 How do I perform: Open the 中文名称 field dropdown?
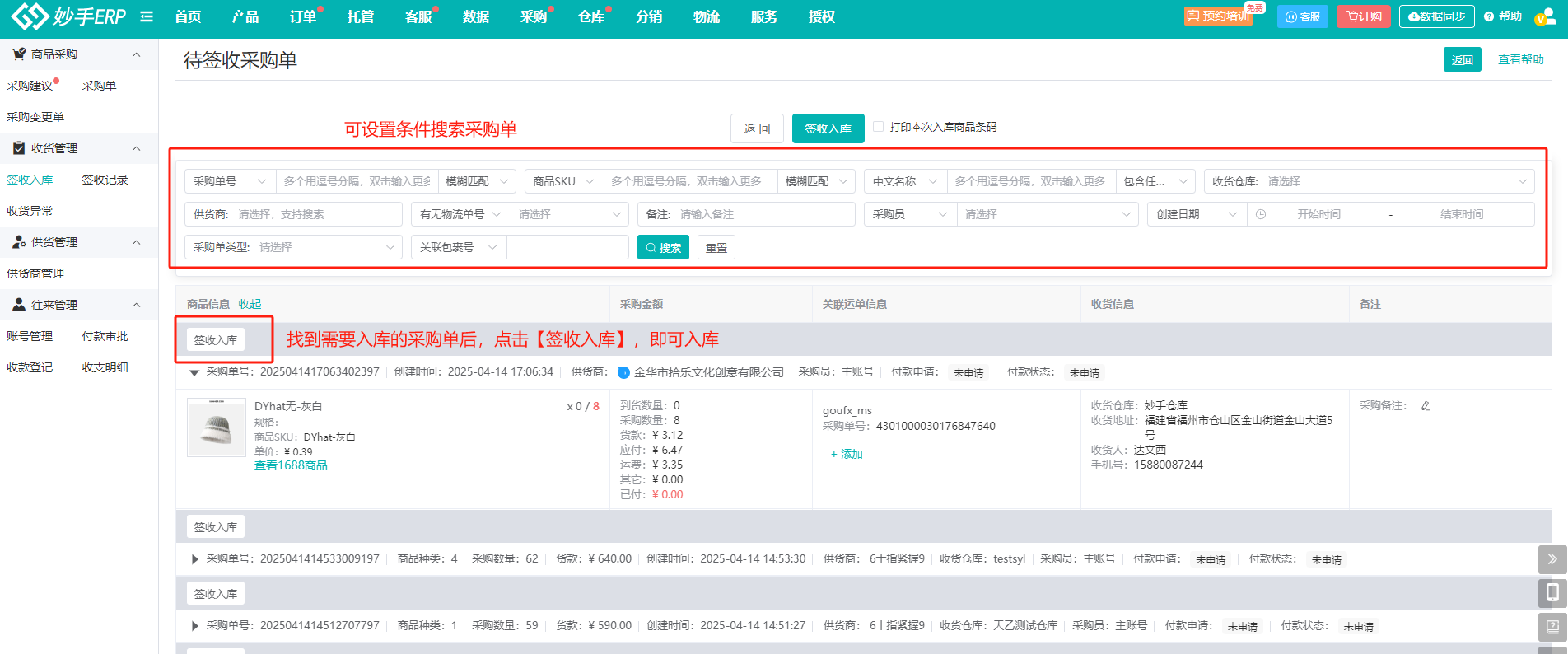[x=906, y=181]
